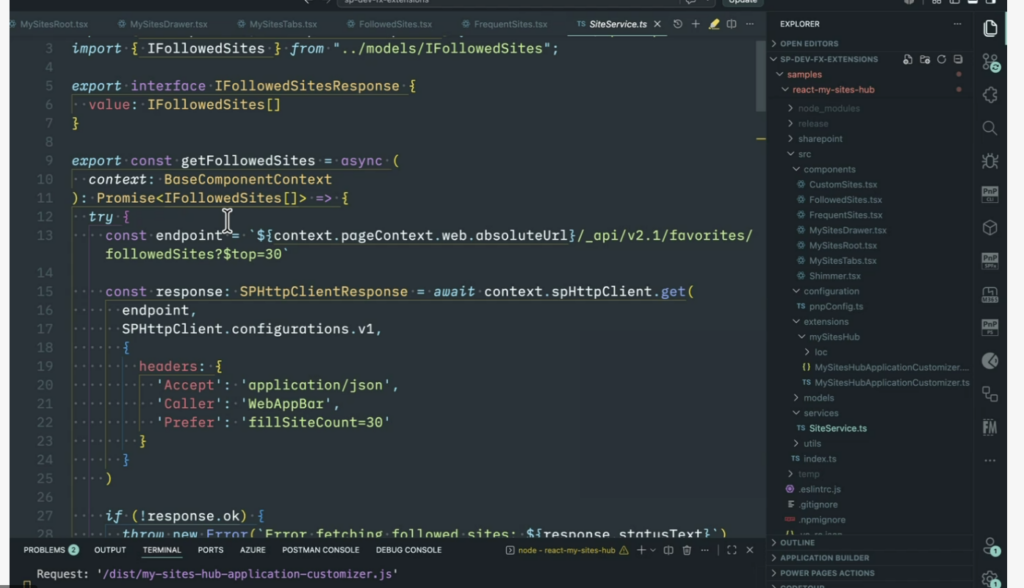The image size is (1024, 588).
Task: Expand the loc folder
Action: click(821, 352)
